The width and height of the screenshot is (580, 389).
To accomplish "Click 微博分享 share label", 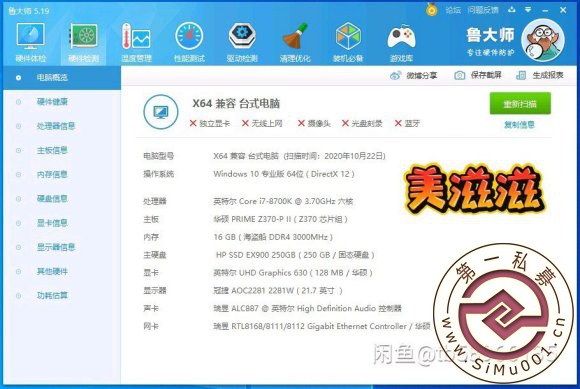I will coord(422,75).
